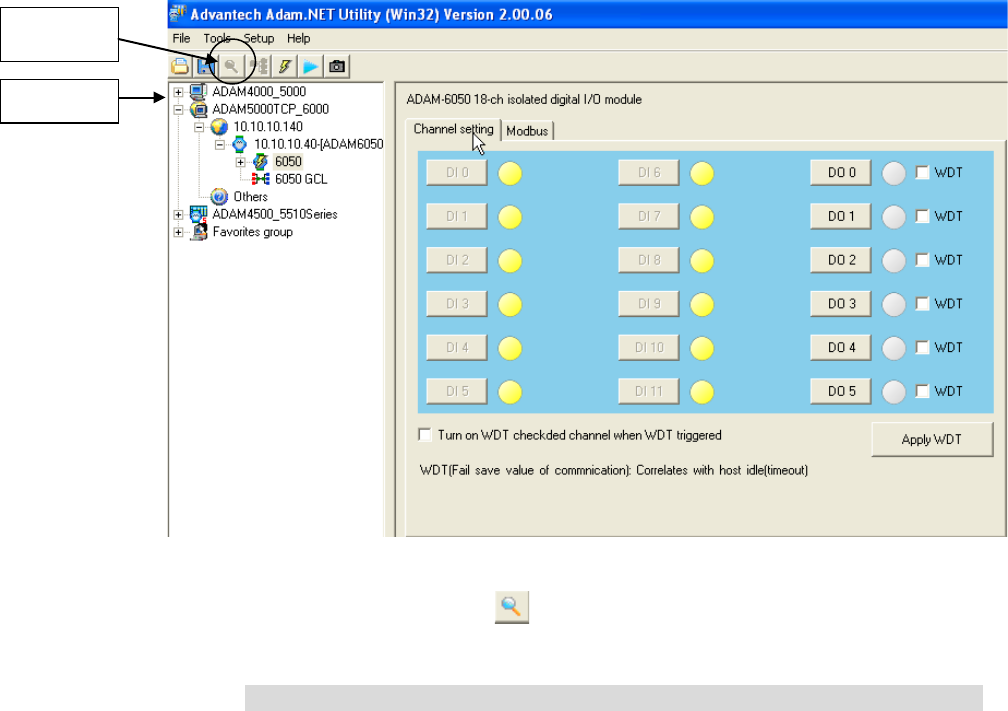Toggle the WDT checkbox for DO 5

[922, 391]
